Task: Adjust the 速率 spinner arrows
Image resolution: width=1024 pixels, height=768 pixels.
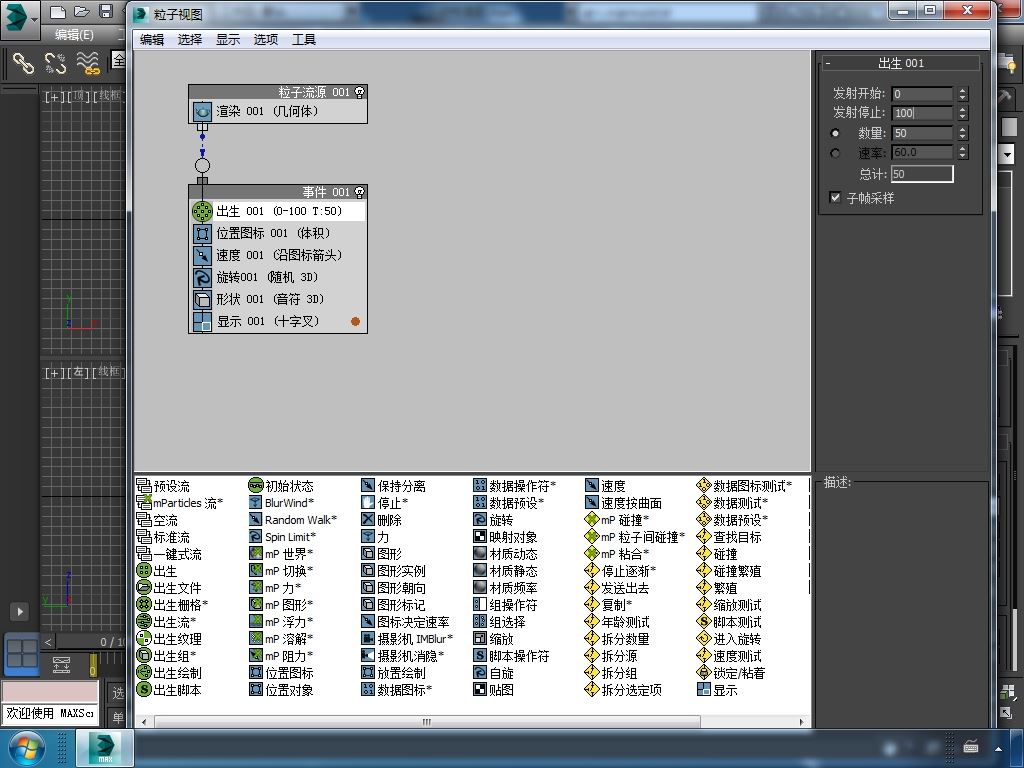Action: 963,153
